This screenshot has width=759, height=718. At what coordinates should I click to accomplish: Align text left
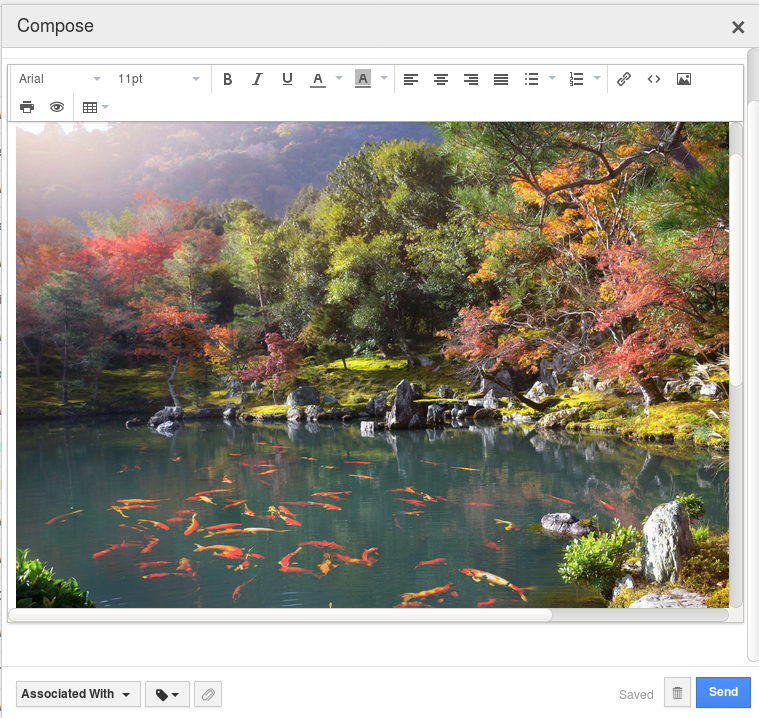click(410, 79)
